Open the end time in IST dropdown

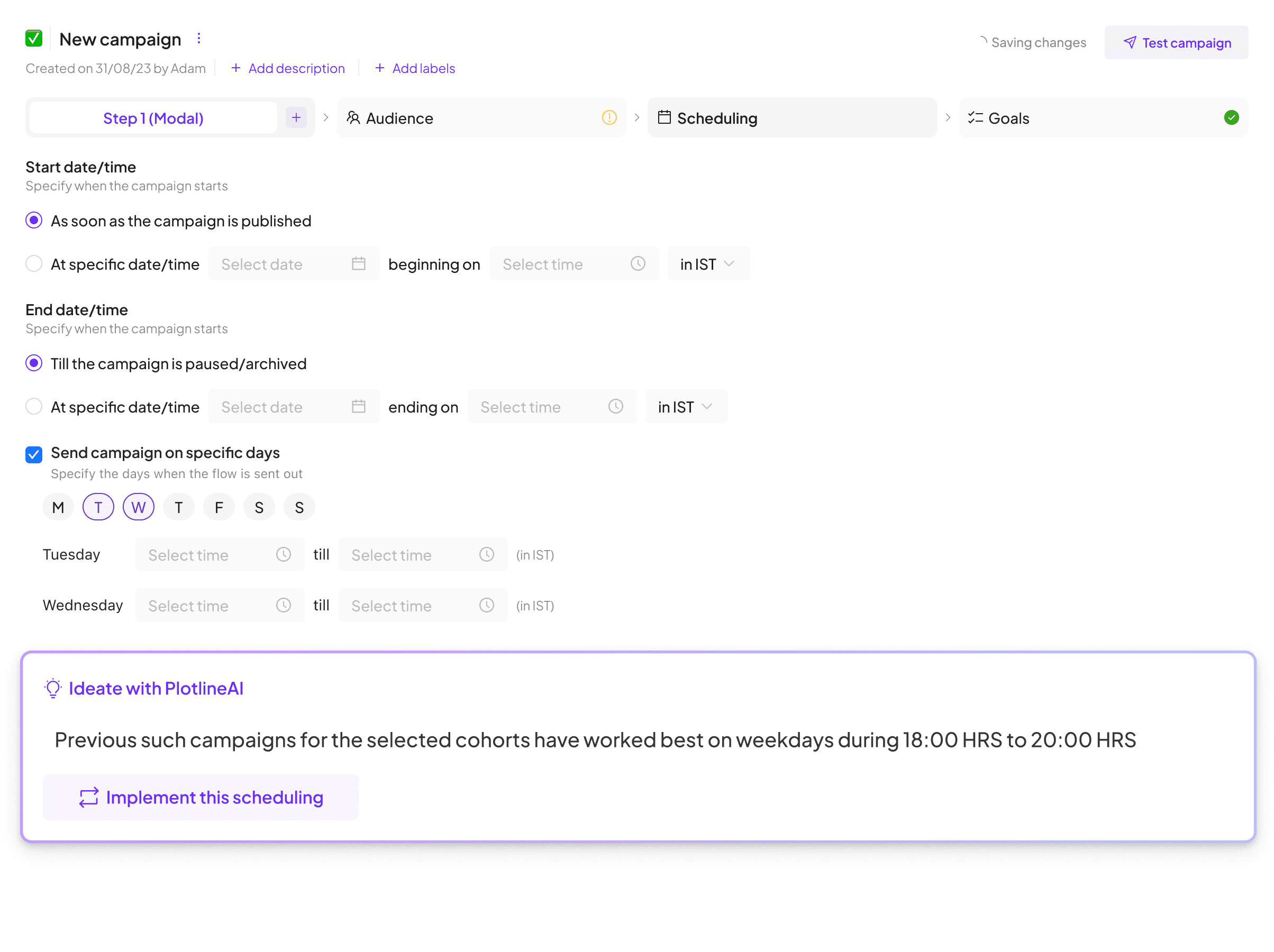pos(685,407)
